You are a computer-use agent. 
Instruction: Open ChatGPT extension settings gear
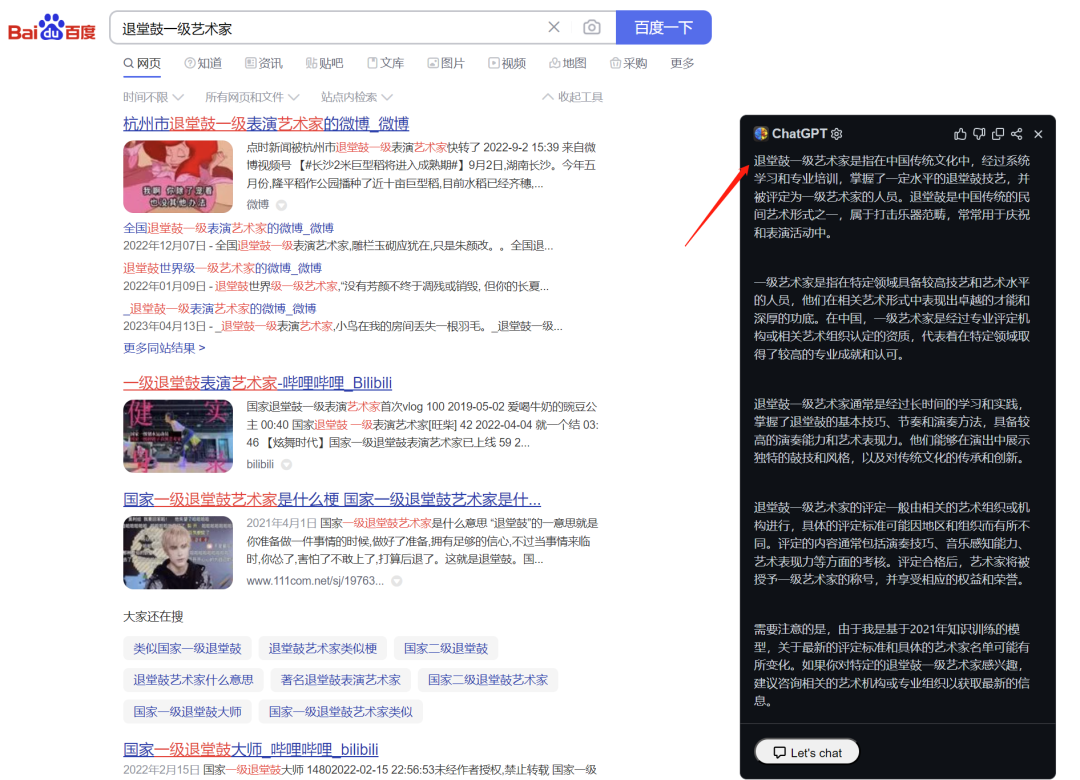pyautogui.click(x=837, y=134)
